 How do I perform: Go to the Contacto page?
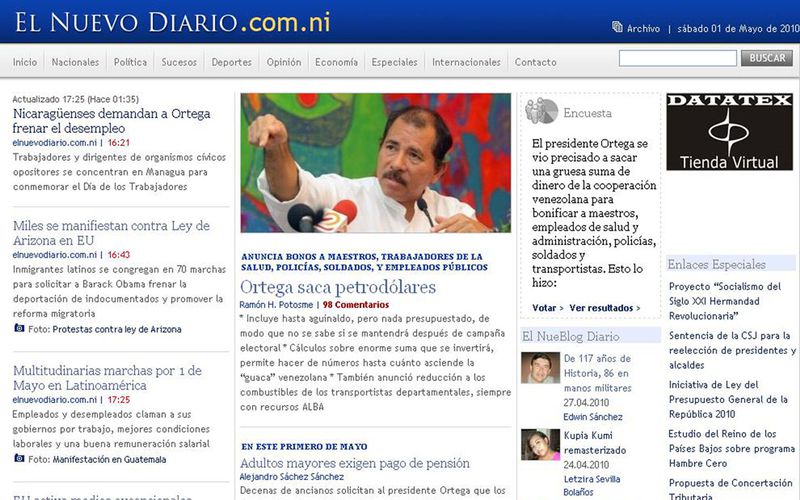coord(535,62)
